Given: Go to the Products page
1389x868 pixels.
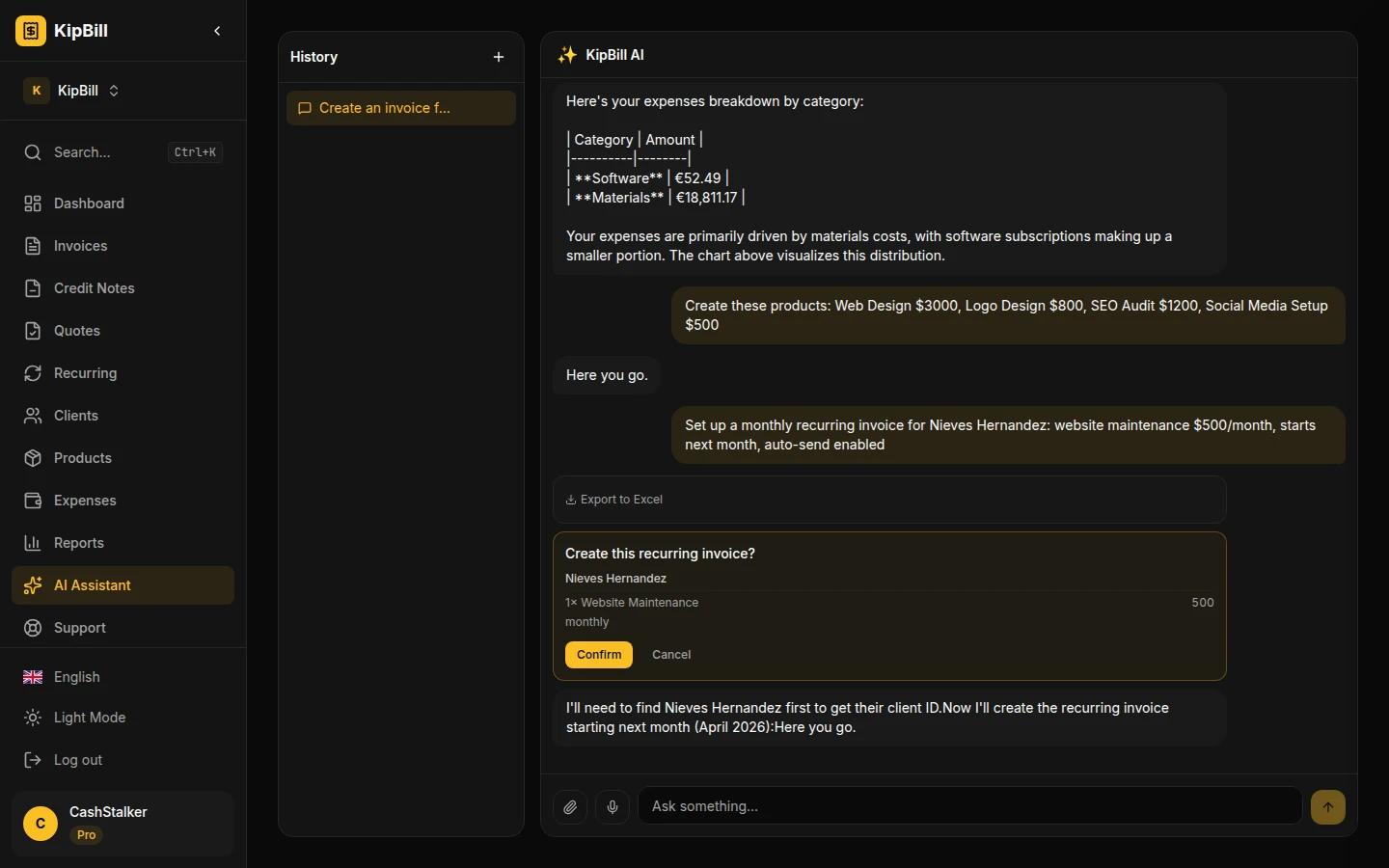Looking at the screenshot, I should click(82, 458).
